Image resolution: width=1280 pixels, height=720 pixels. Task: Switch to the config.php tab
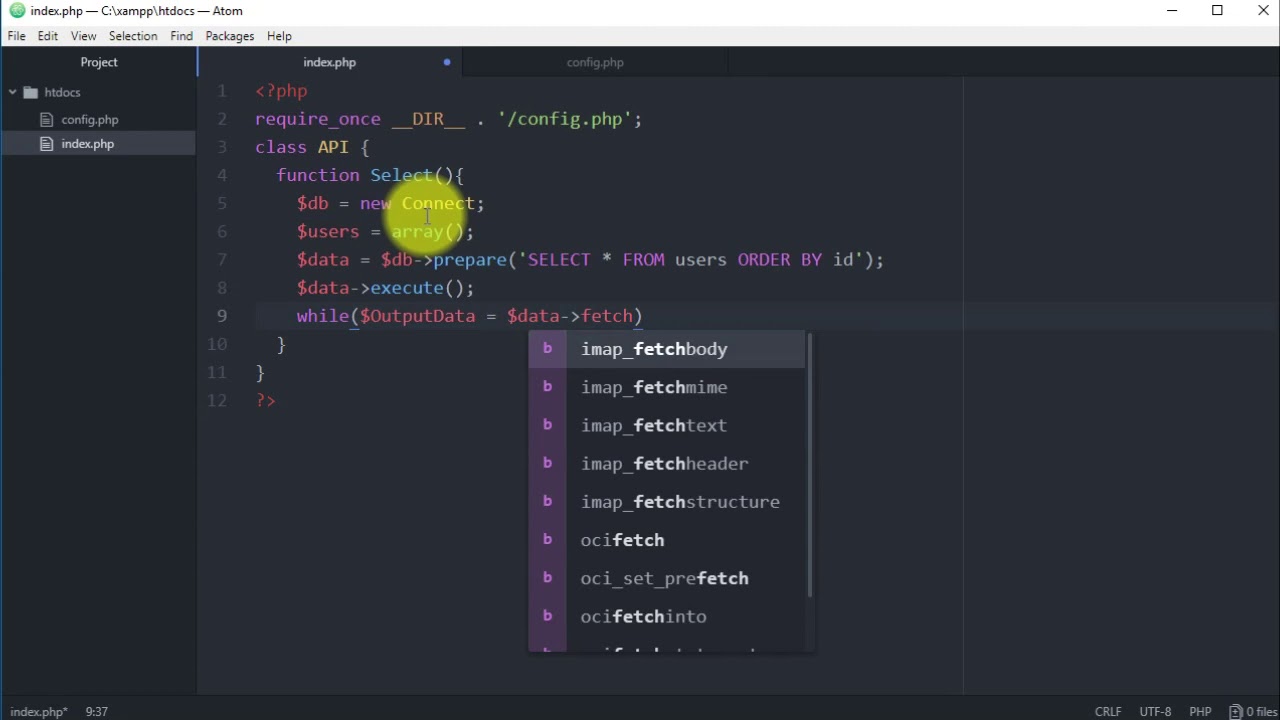[595, 62]
